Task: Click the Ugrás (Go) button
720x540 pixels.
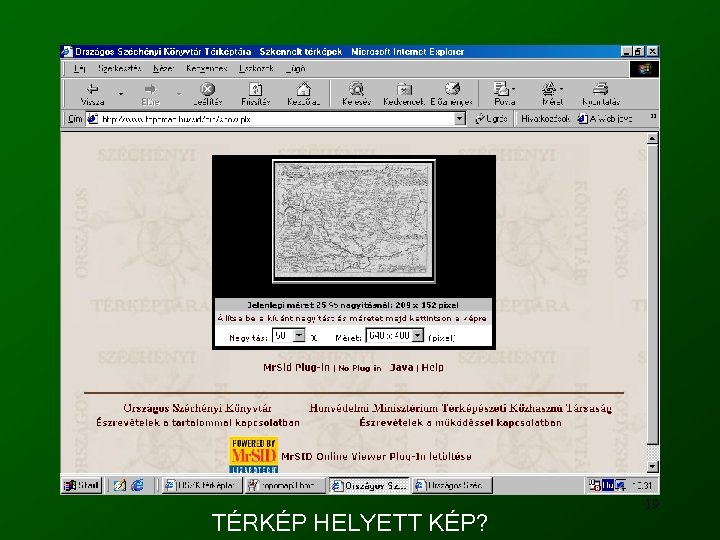Action: tap(491, 119)
